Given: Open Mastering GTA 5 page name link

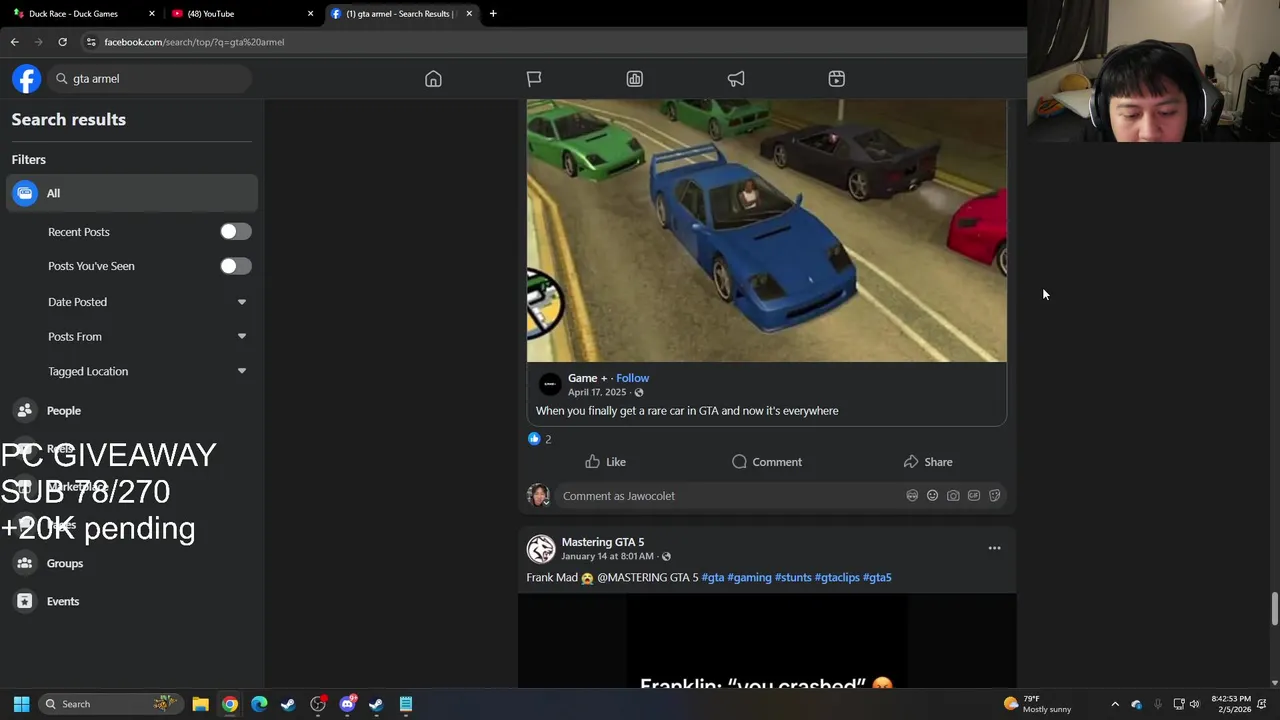Looking at the screenshot, I should [603, 542].
